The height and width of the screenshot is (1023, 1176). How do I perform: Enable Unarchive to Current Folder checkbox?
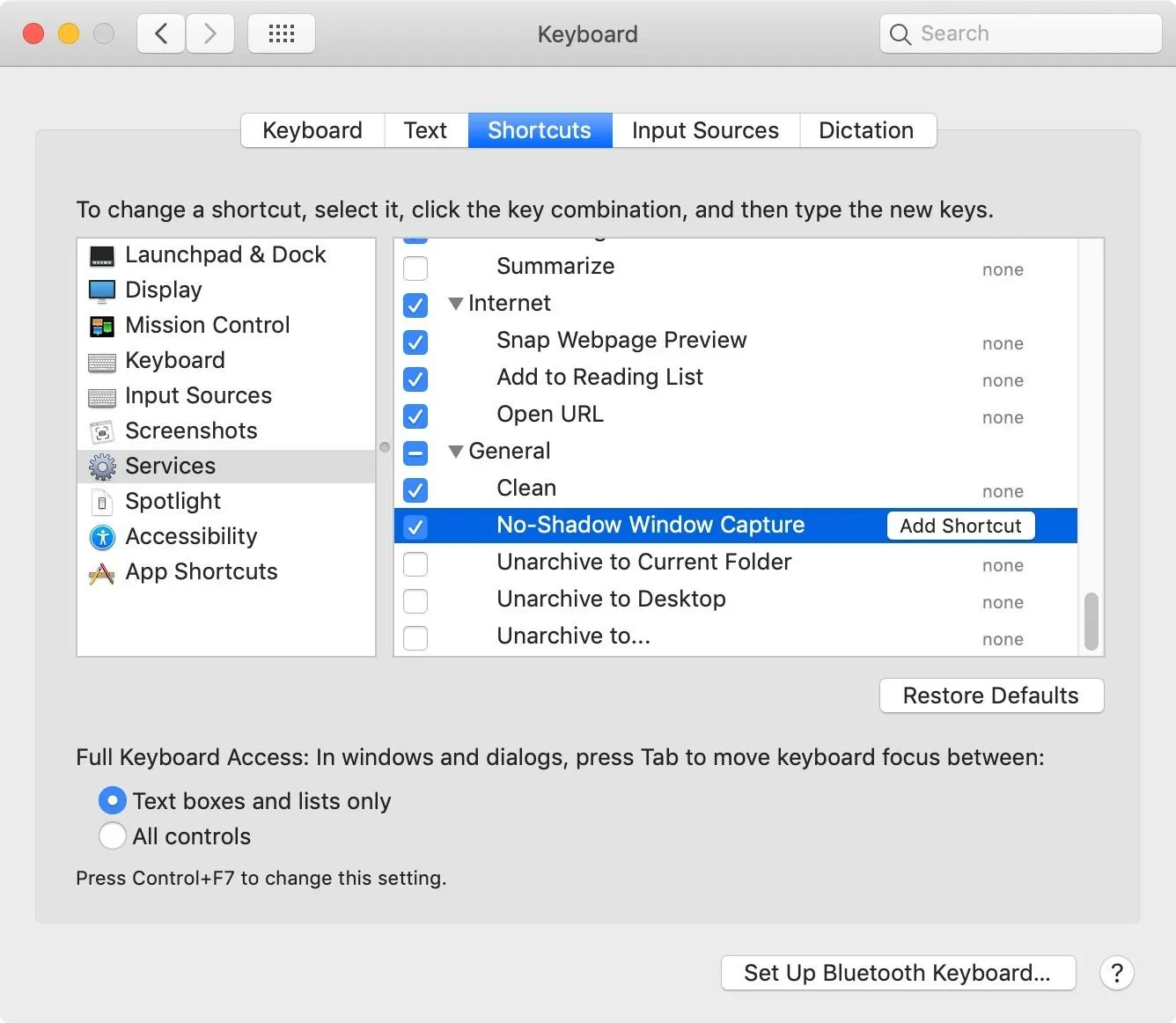pos(415,563)
